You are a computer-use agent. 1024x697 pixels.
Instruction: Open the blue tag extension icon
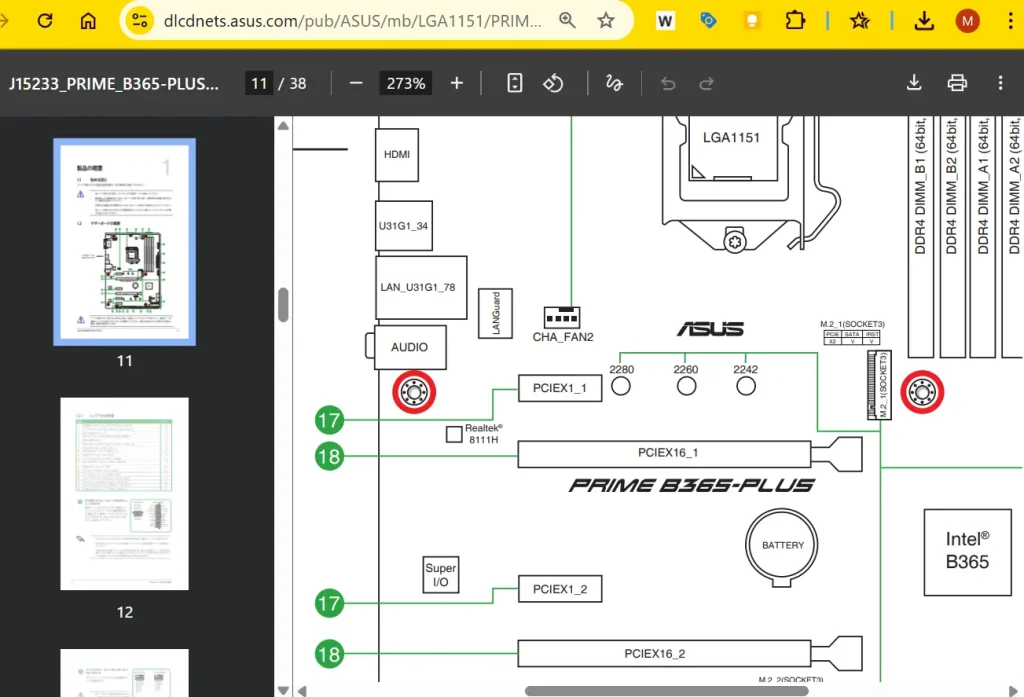[708, 21]
